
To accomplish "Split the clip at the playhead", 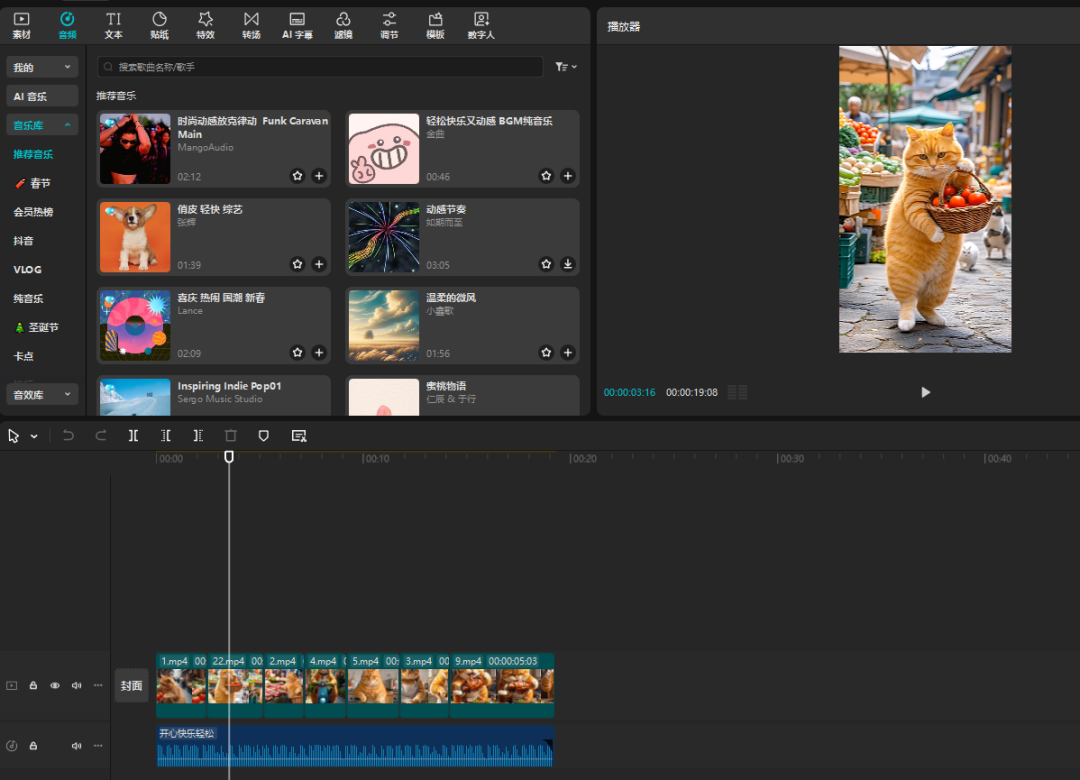I will click(133, 435).
